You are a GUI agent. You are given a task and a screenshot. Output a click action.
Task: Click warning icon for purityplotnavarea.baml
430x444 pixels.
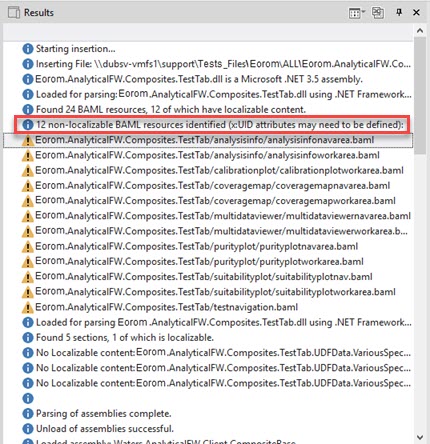28,247
